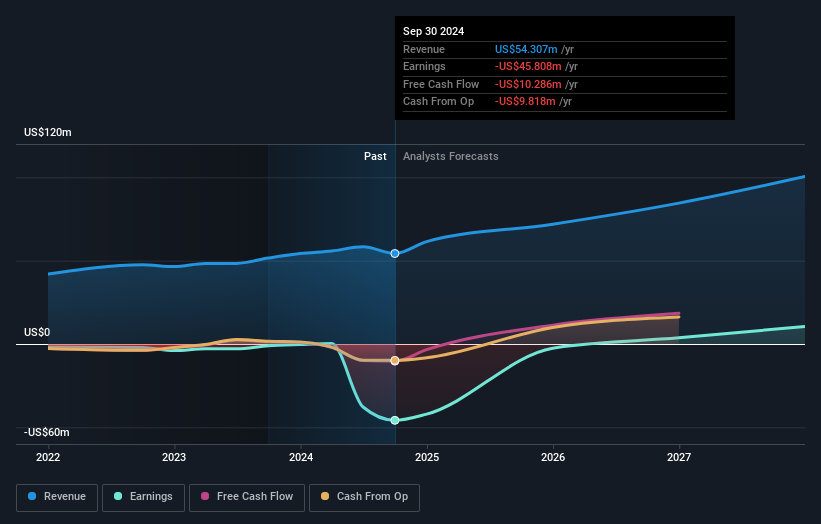The height and width of the screenshot is (524, 821).
Task: Click the US$54.307m revenue value
Action: tap(526, 49)
